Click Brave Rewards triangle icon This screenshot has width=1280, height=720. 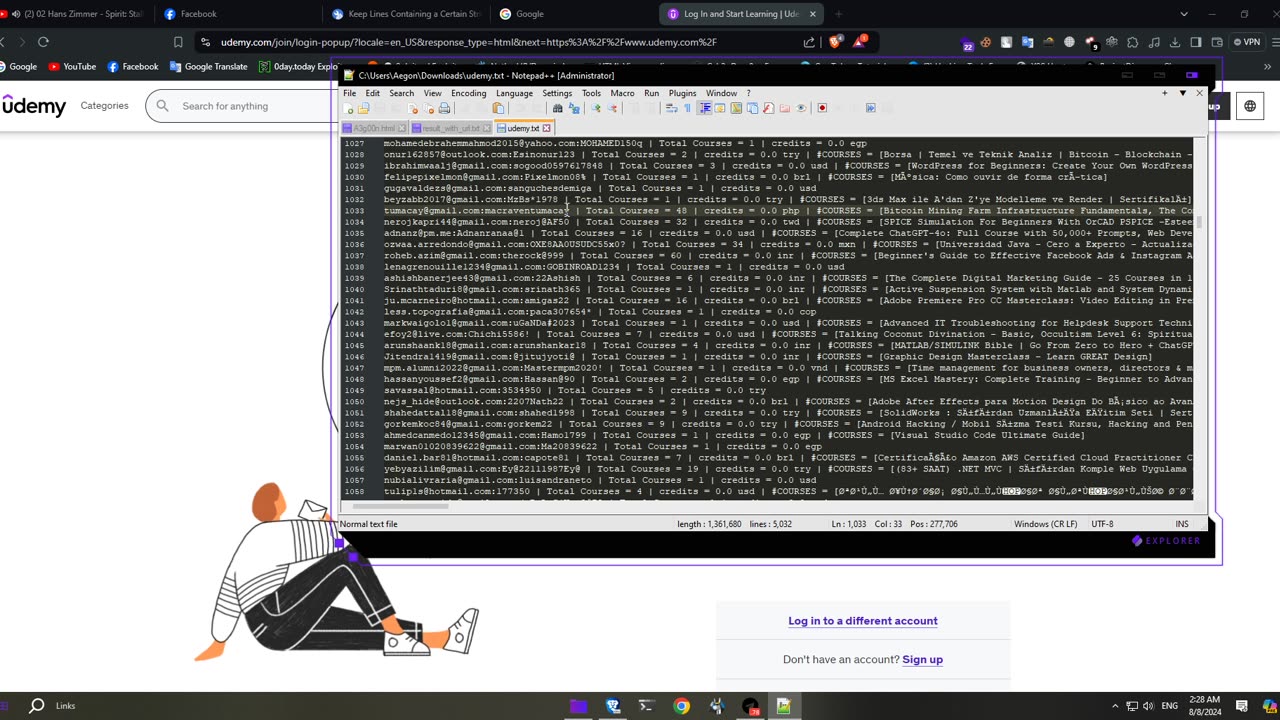[860, 42]
